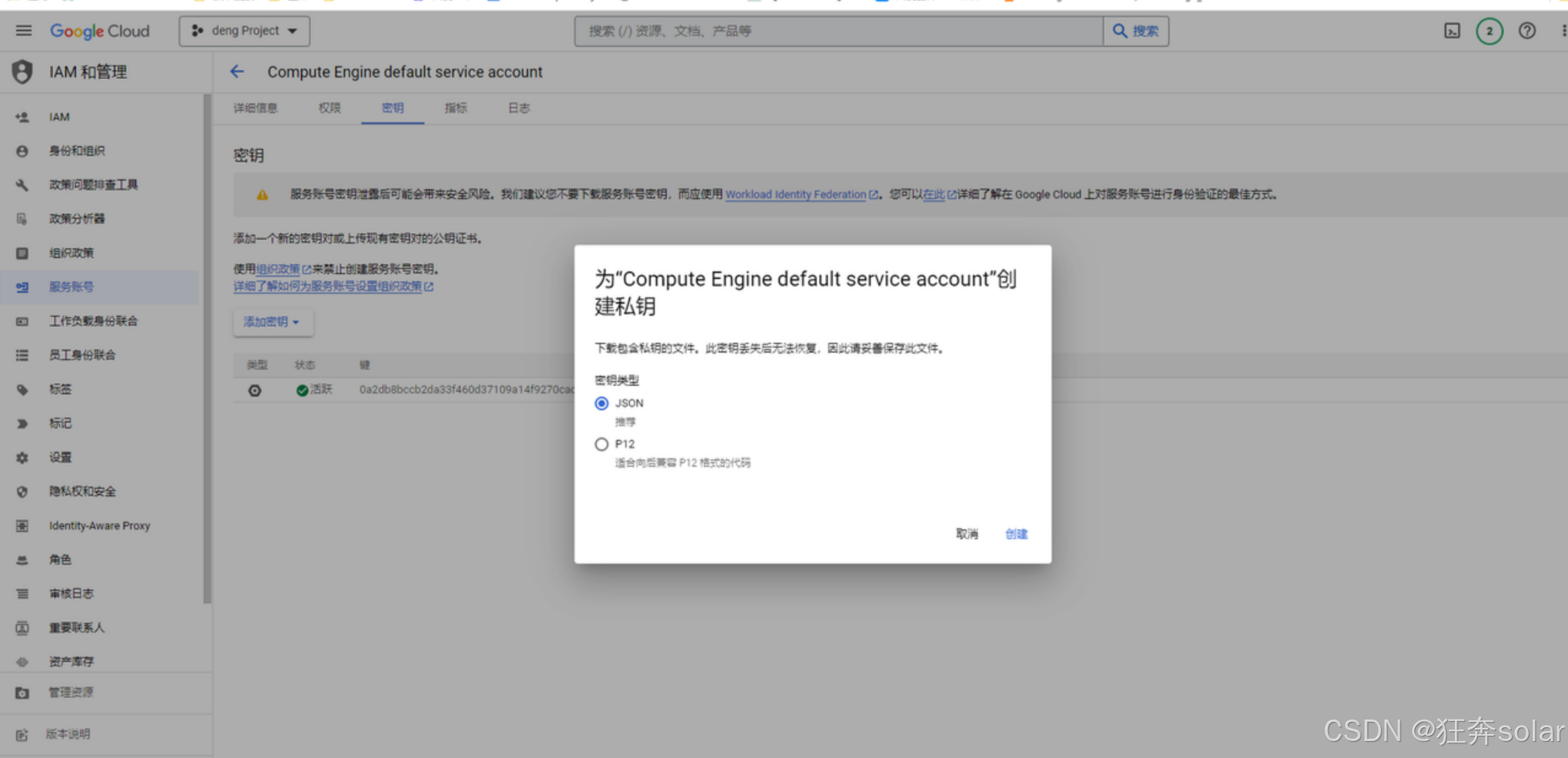Click the 设置 gear icon
Viewport: 1568px width, 758px height.
[x=22, y=458]
